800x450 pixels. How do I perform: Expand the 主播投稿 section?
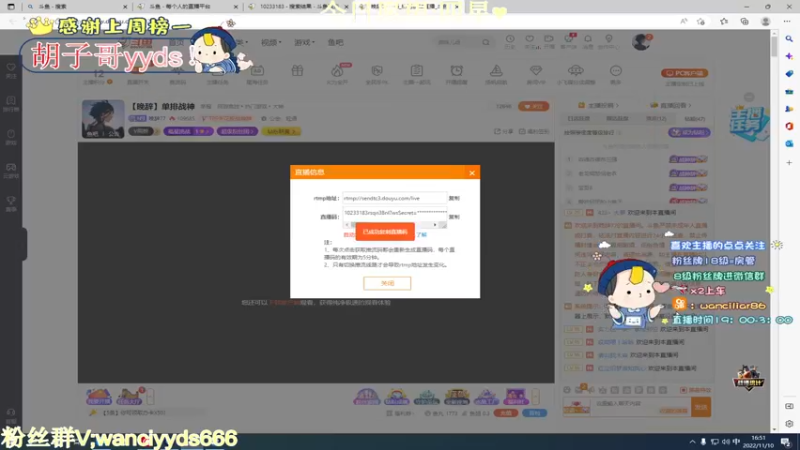(x=598, y=106)
